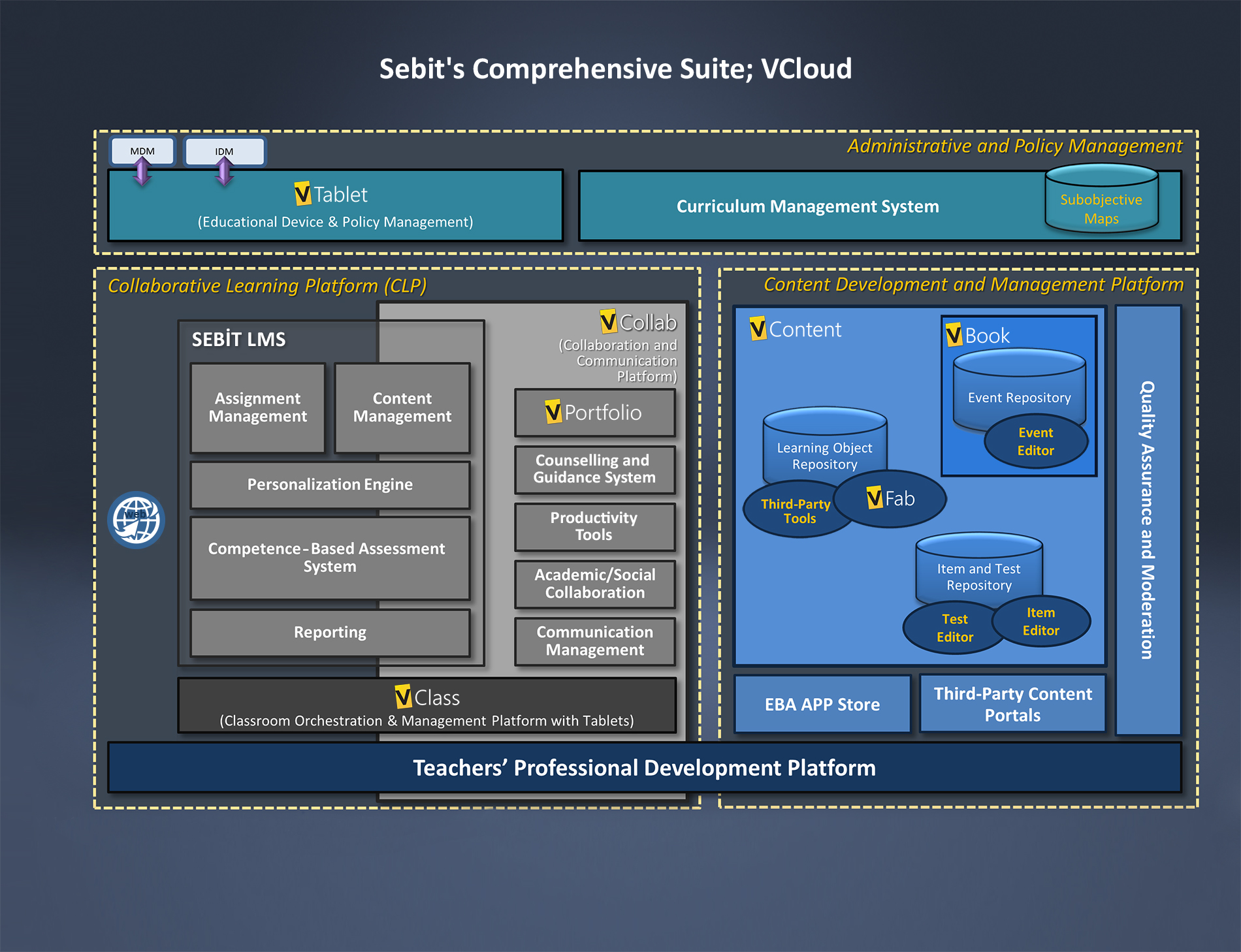Click Counselling and Guidance System
Viewport: 1241px width, 952px height.
tap(594, 469)
